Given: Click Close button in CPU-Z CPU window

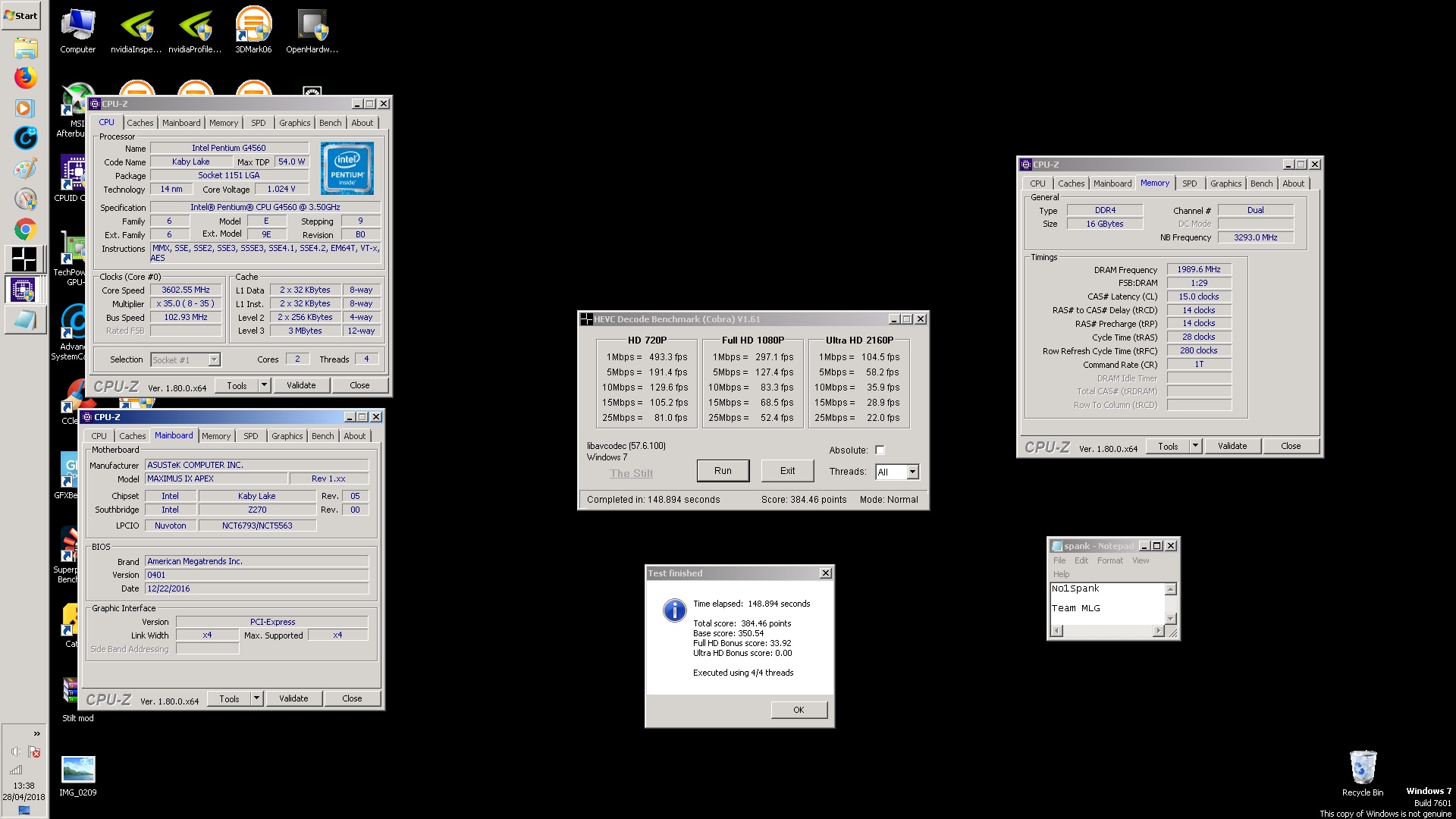Looking at the screenshot, I should [x=359, y=385].
